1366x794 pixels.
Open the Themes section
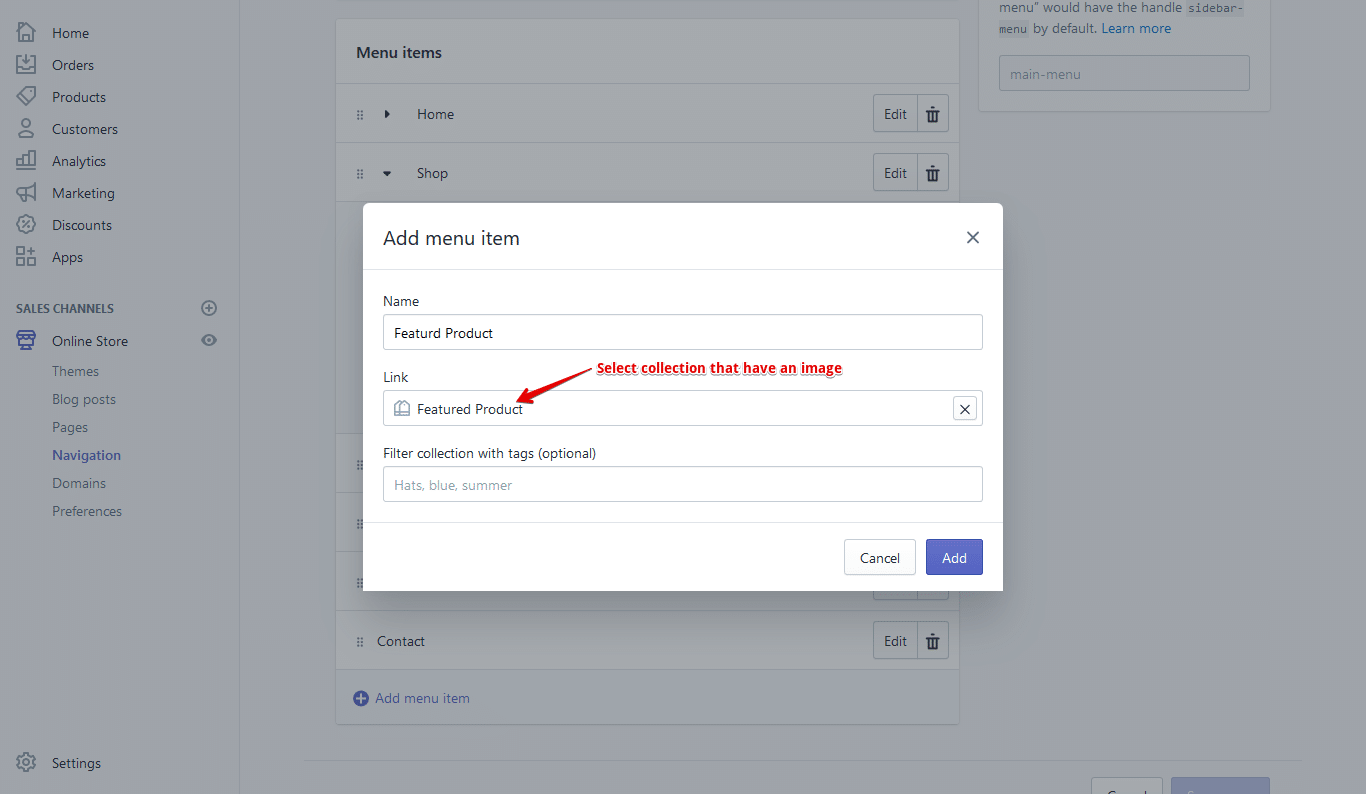[x=75, y=370]
